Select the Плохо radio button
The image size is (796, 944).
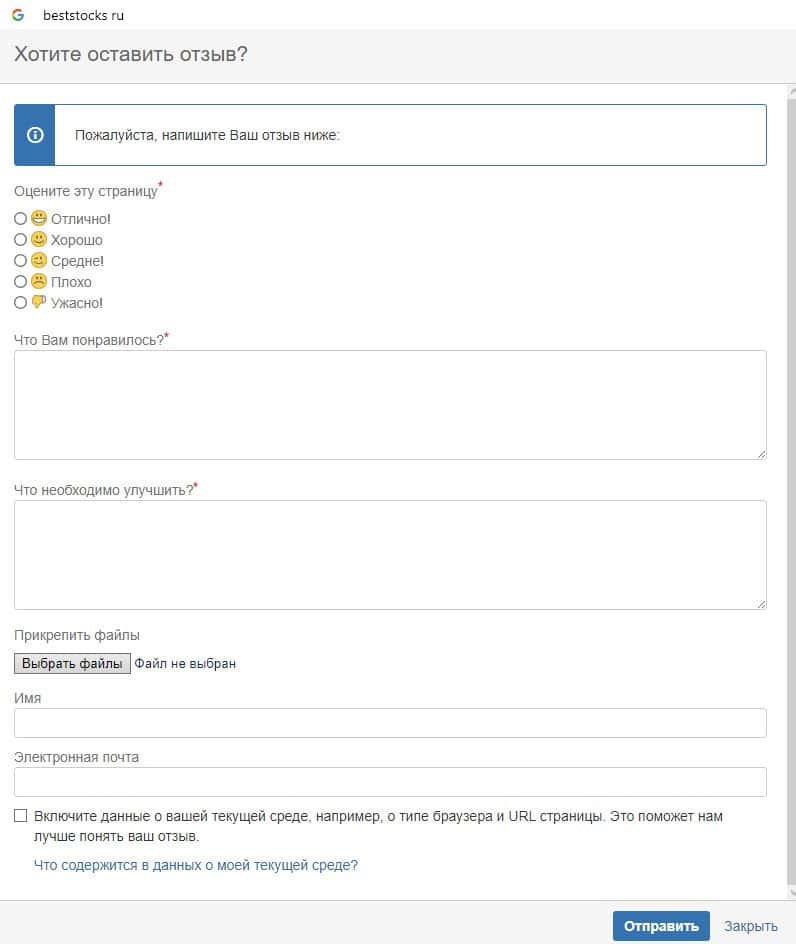(21, 282)
